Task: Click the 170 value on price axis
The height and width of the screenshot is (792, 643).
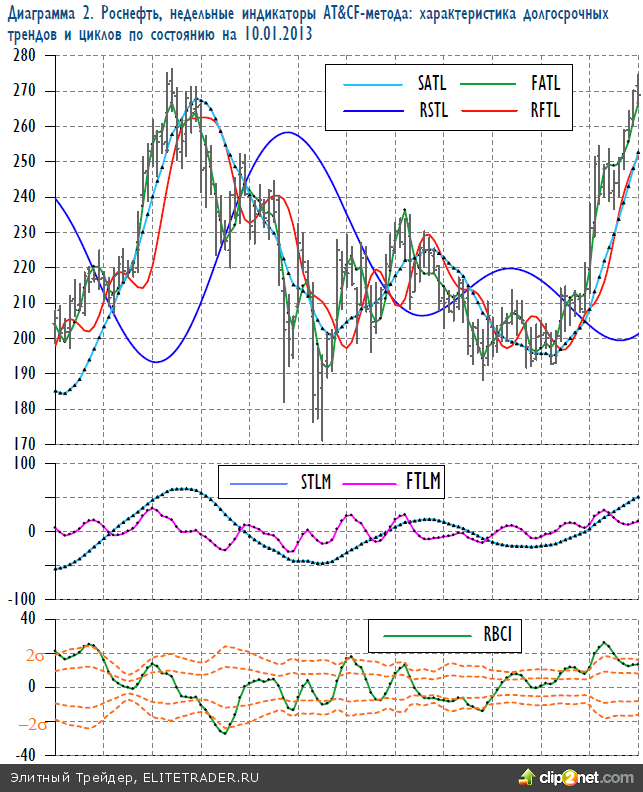Action: click(x=23, y=444)
